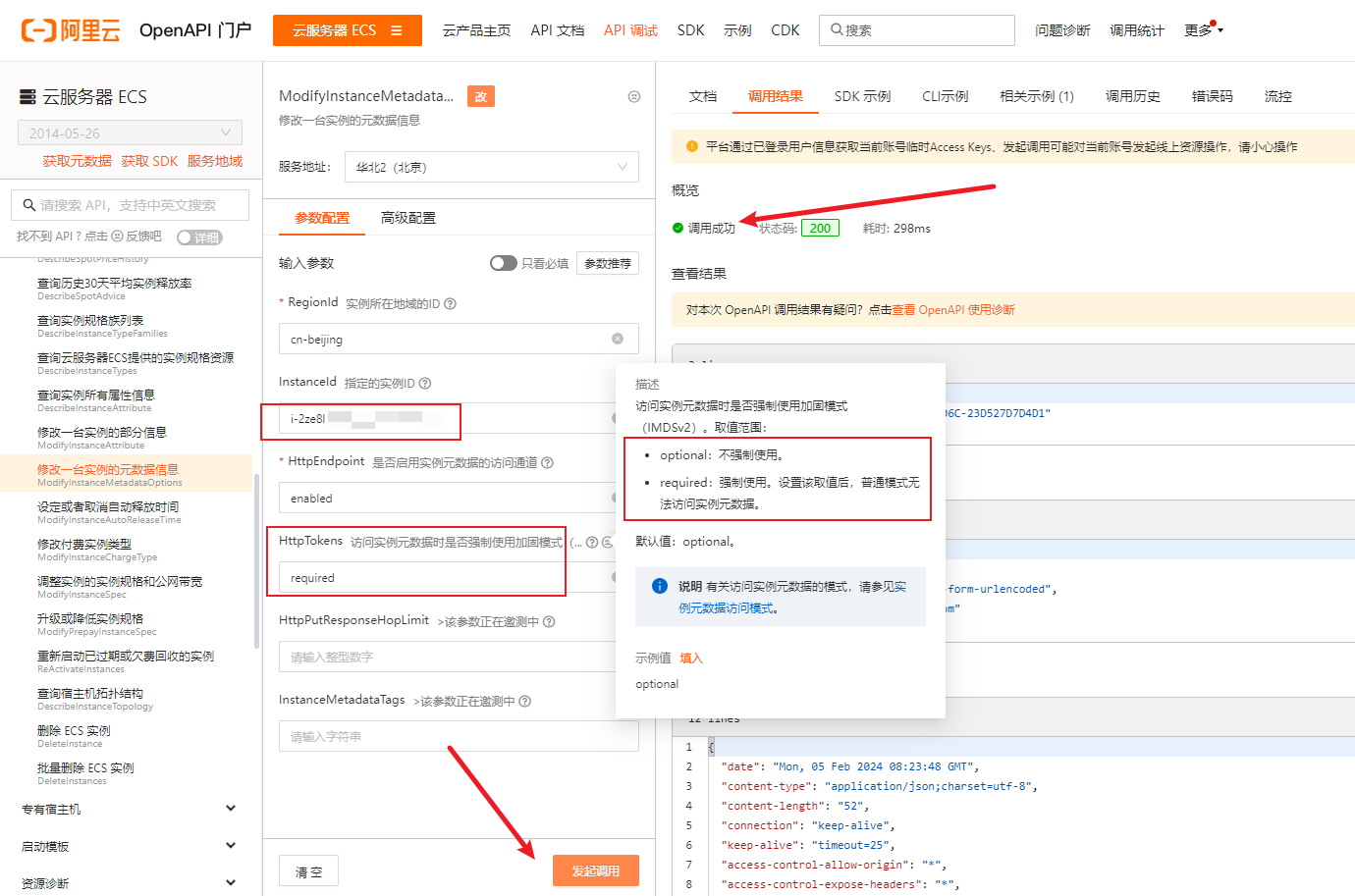Image resolution: width=1355 pixels, height=896 pixels.
Task: Click the HttpEndpoint enabled field
Action: point(446,499)
